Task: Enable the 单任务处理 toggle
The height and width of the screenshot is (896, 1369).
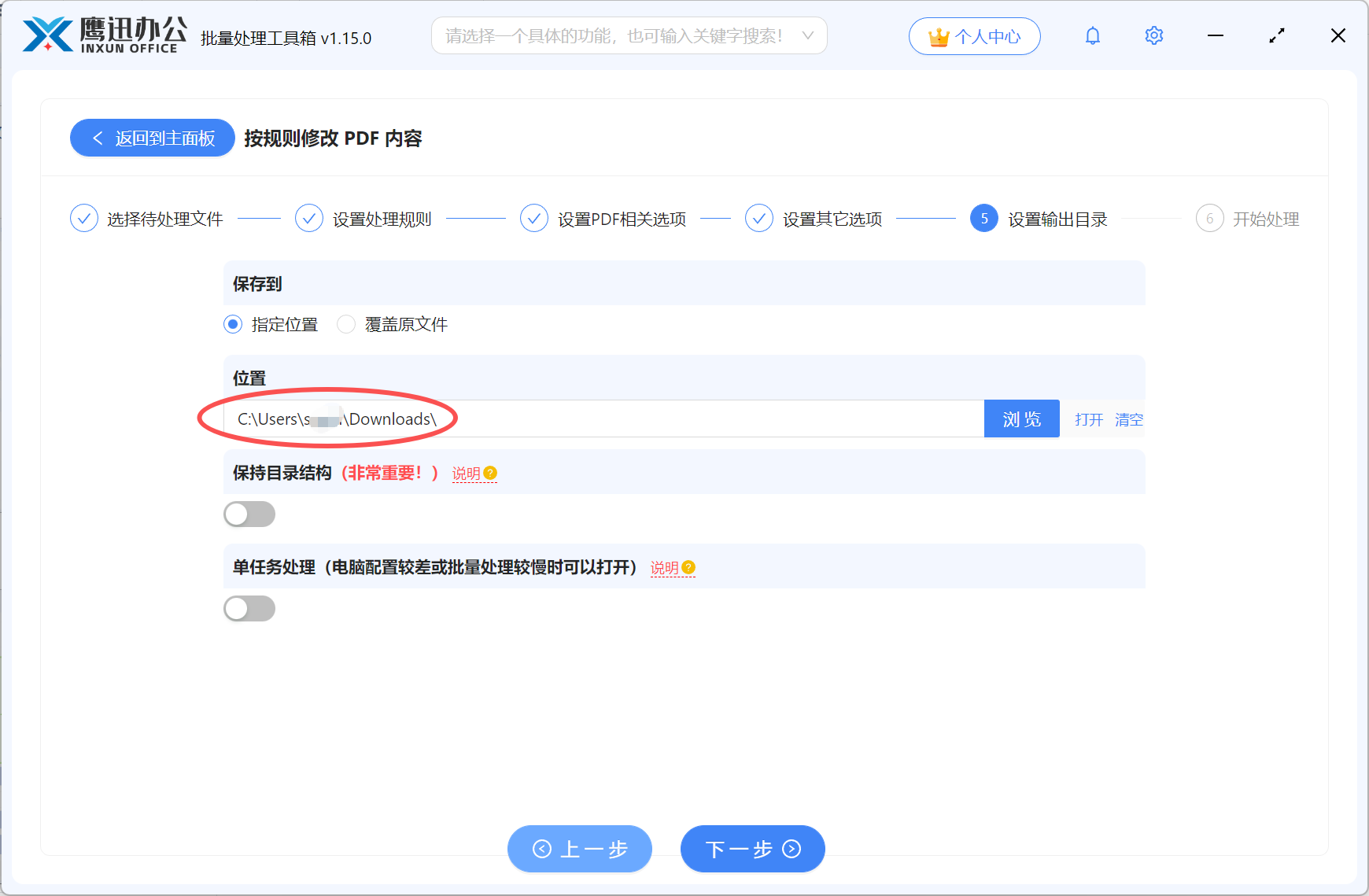Action: pos(249,608)
